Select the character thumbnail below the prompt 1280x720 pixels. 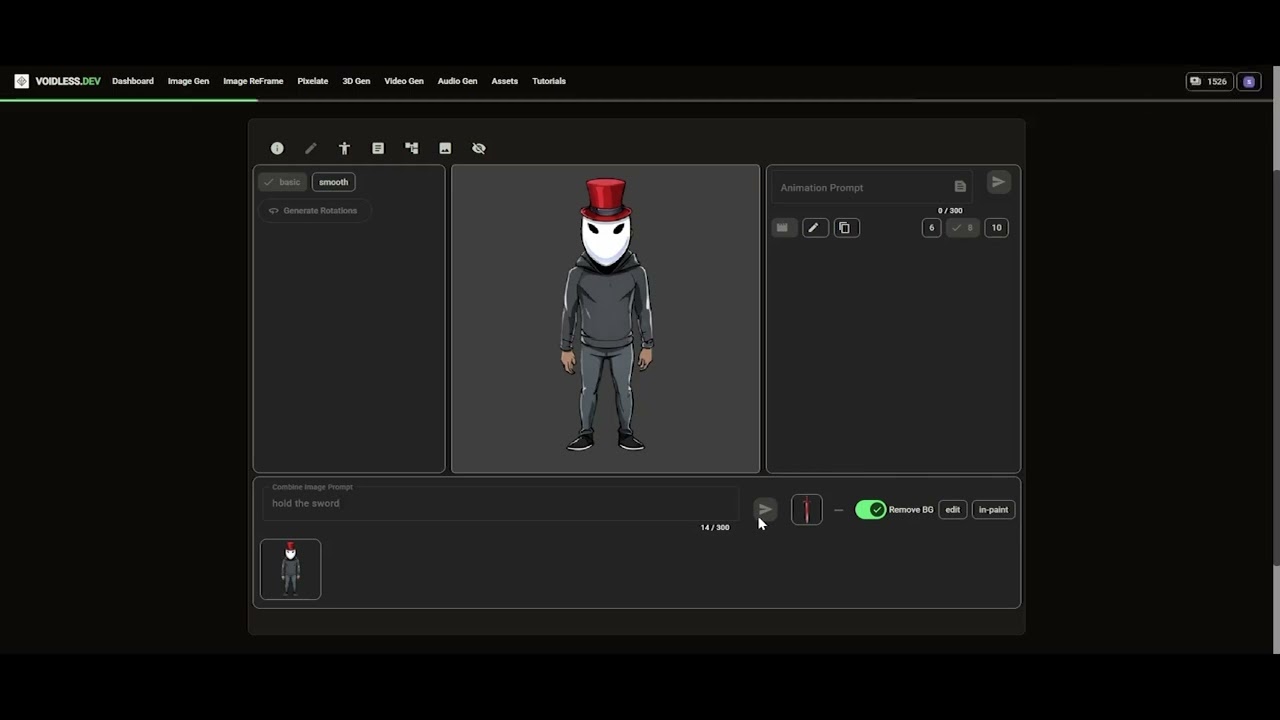coord(291,569)
